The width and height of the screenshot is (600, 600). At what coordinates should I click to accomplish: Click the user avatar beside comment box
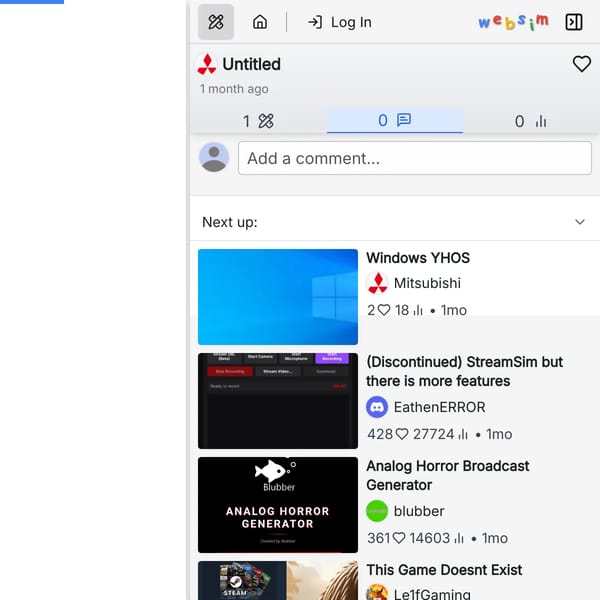point(214,157)
